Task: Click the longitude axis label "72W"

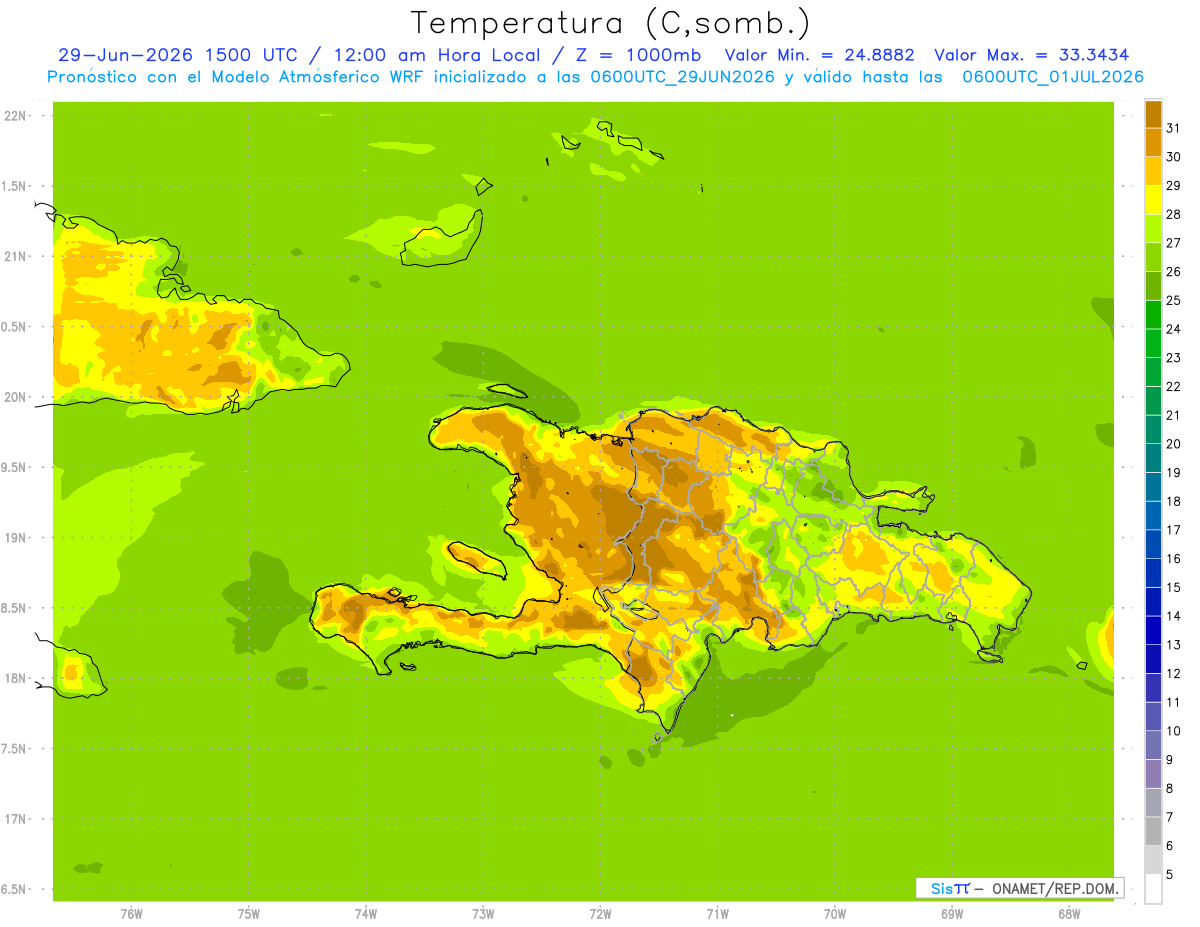Action: point(600,913)
